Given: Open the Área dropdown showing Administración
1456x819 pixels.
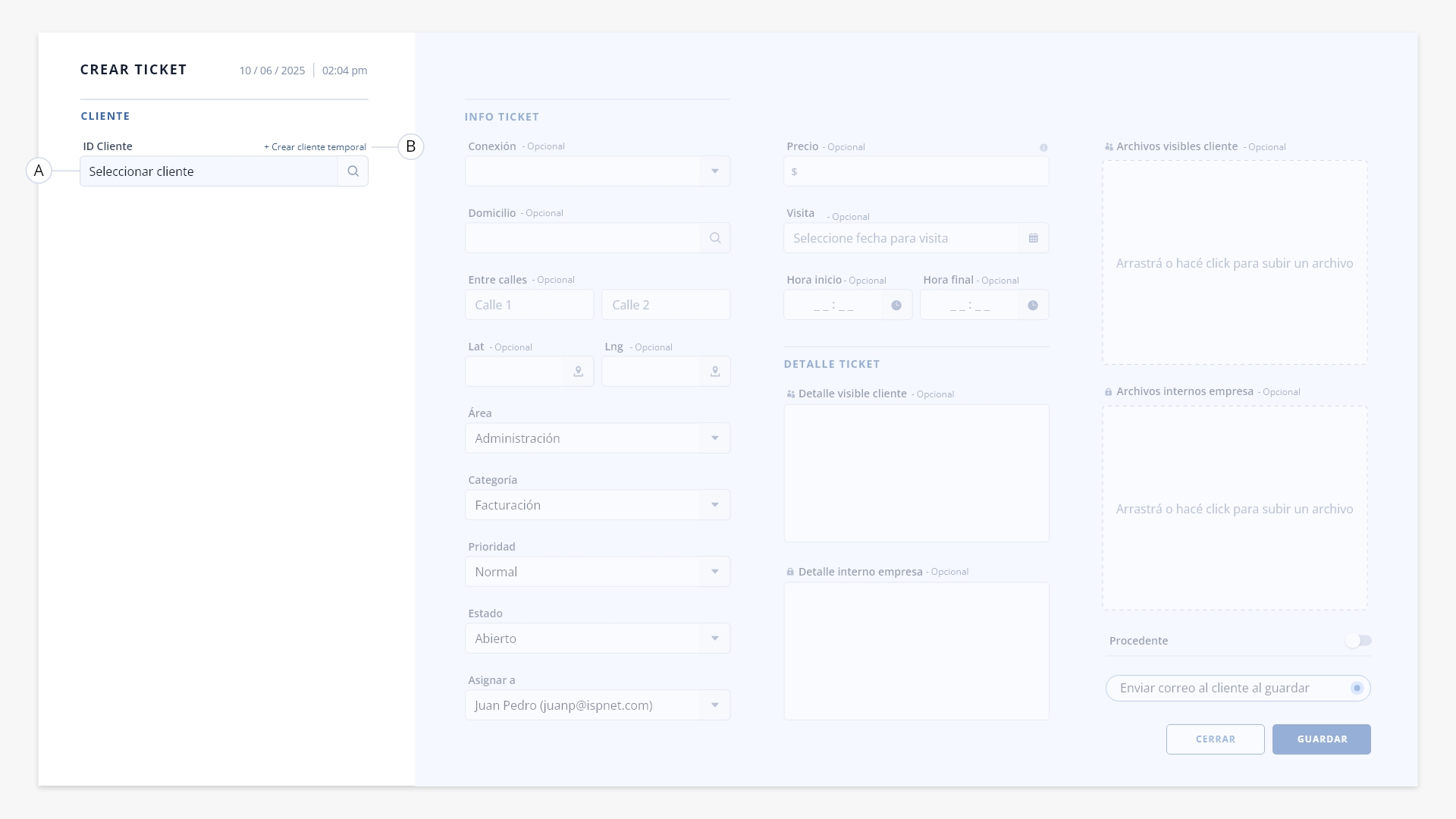Looking at the screenshot, I should (x=598, y=438).
